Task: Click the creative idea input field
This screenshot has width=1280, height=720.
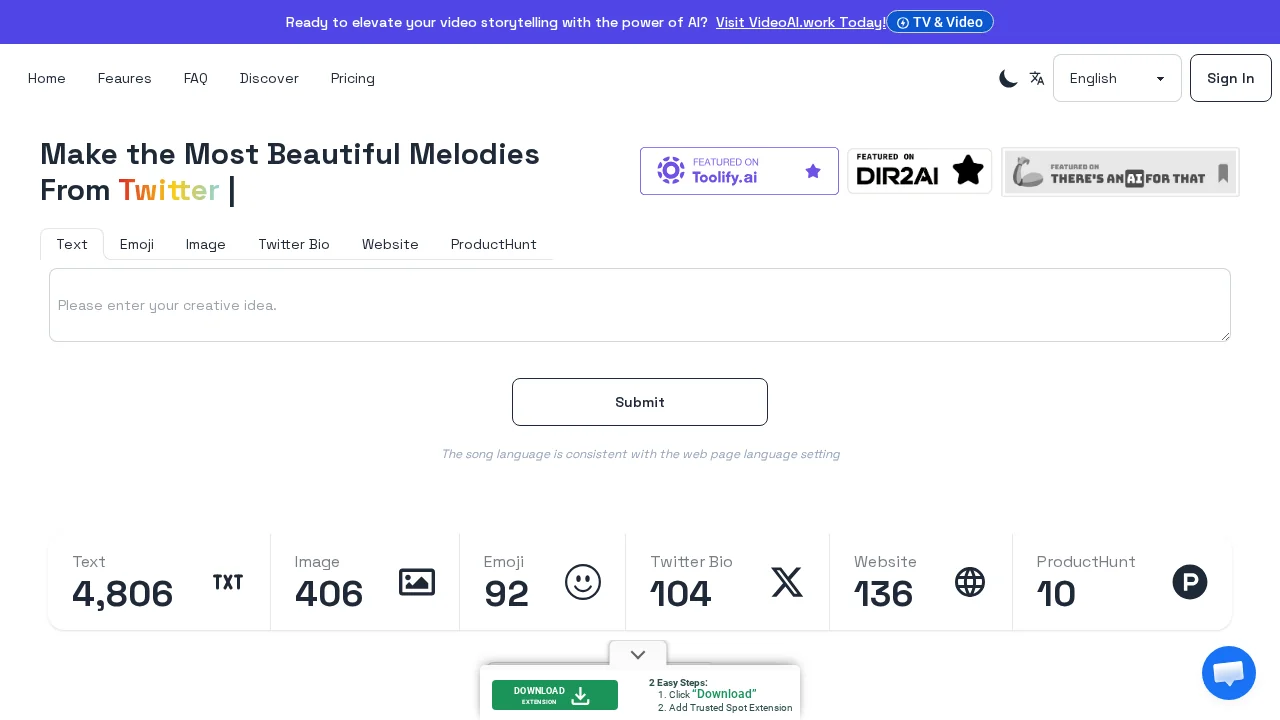Action: (640, 305)
